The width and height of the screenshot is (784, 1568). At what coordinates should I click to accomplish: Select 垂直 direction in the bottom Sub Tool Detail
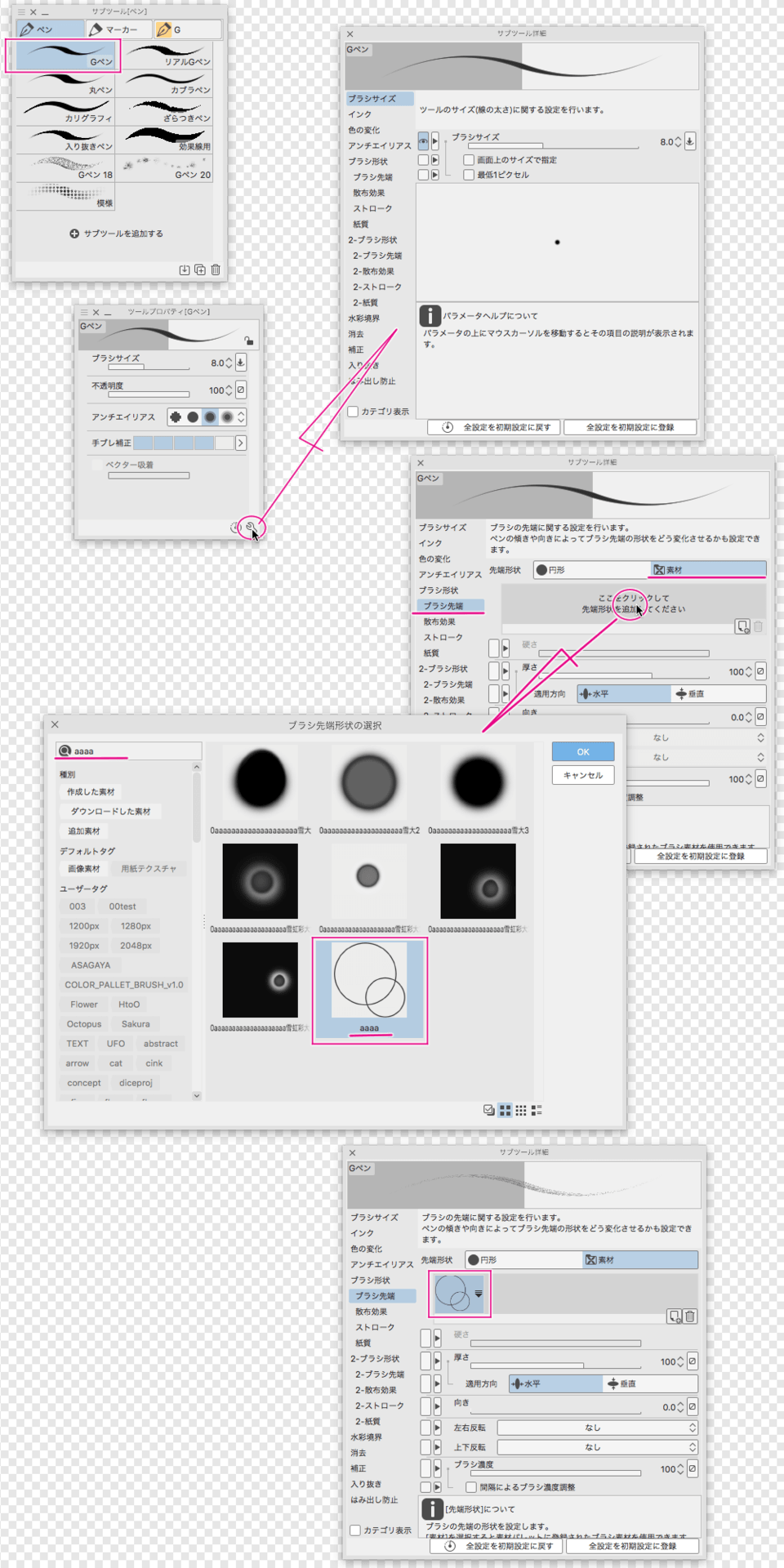click(x=651, y=1384)
